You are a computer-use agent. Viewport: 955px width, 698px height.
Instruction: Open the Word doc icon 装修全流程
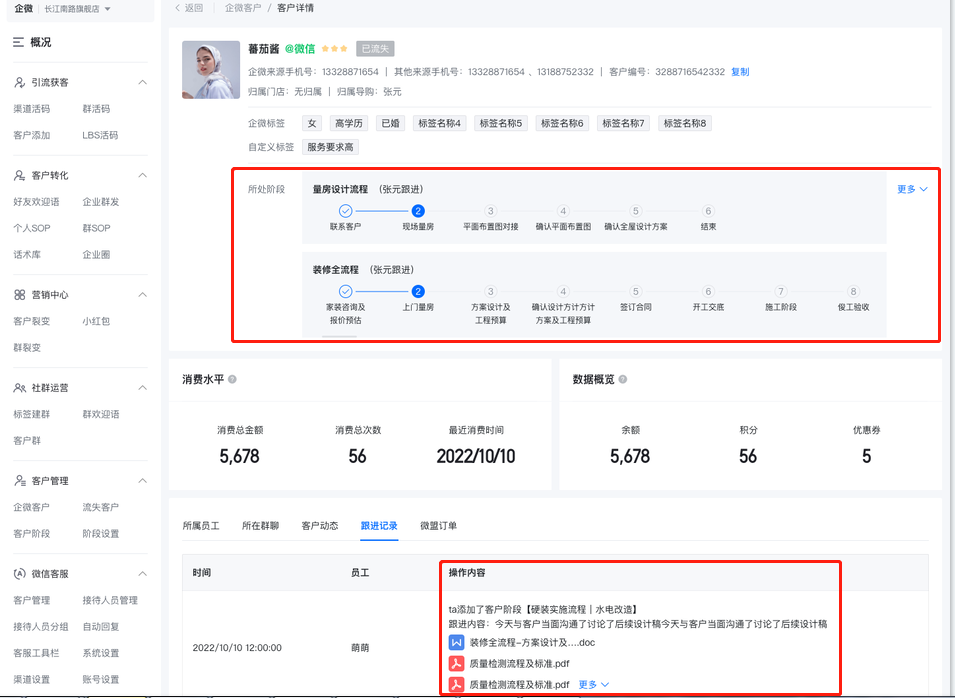[x=456, y=643]
